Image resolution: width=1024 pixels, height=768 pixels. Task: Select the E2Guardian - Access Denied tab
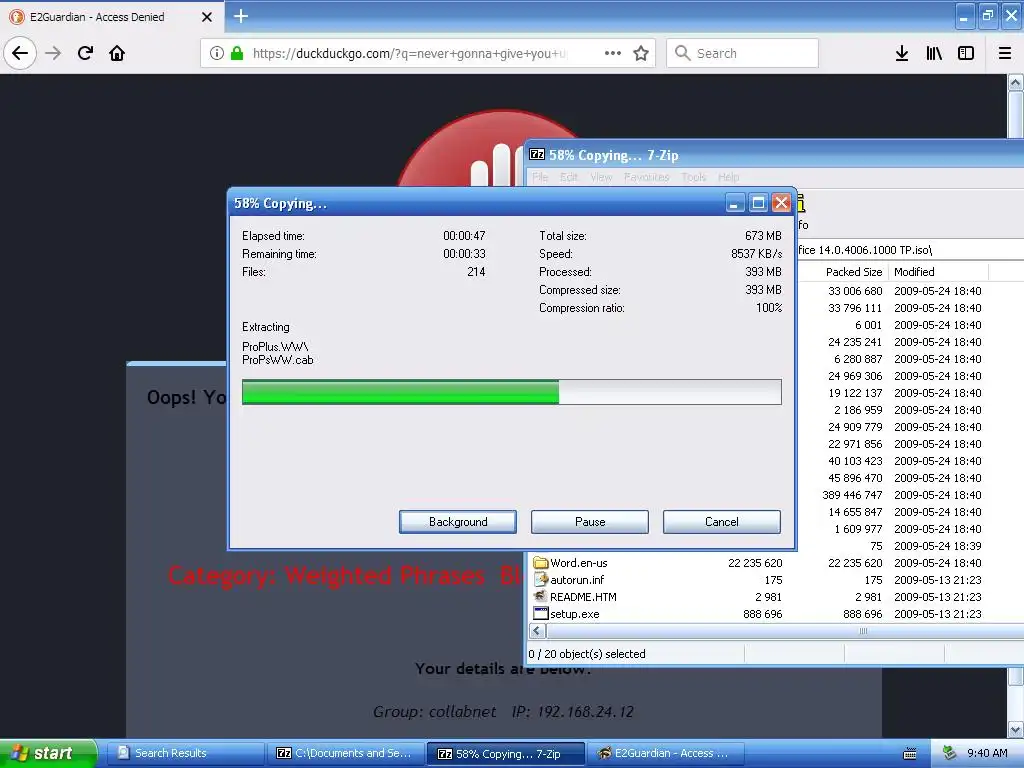(112, 17)
